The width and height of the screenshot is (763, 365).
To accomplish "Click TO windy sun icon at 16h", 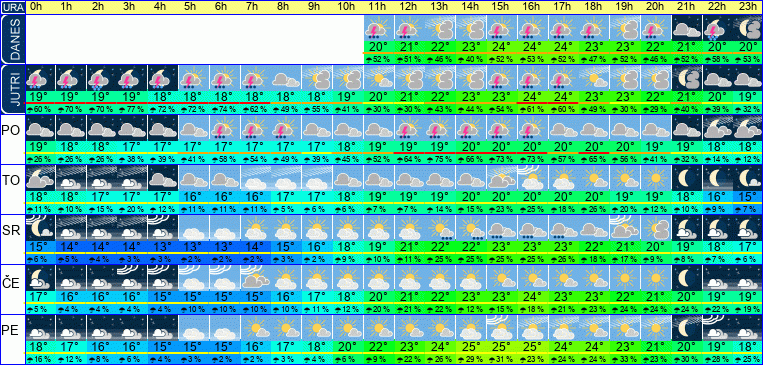I will (532, 179).
